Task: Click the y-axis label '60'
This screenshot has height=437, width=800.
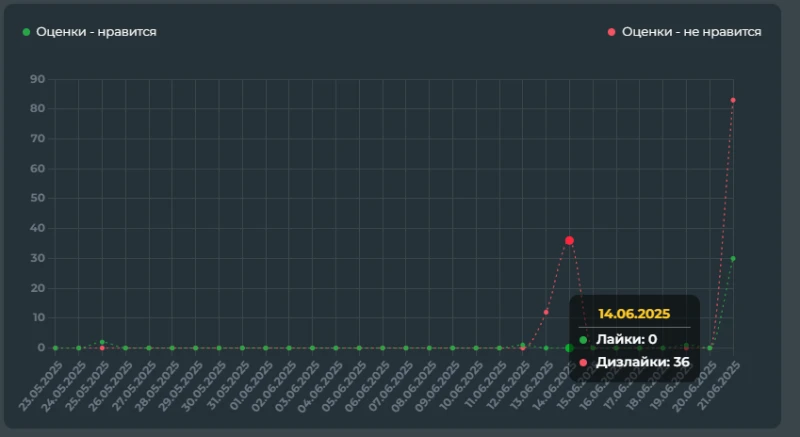Action: point(38,168)
